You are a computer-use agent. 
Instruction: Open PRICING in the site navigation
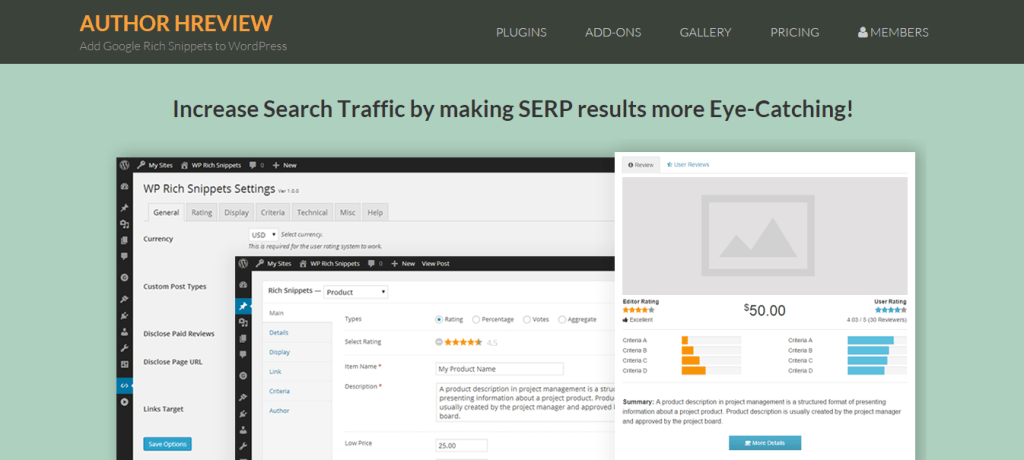pos(795,32)
